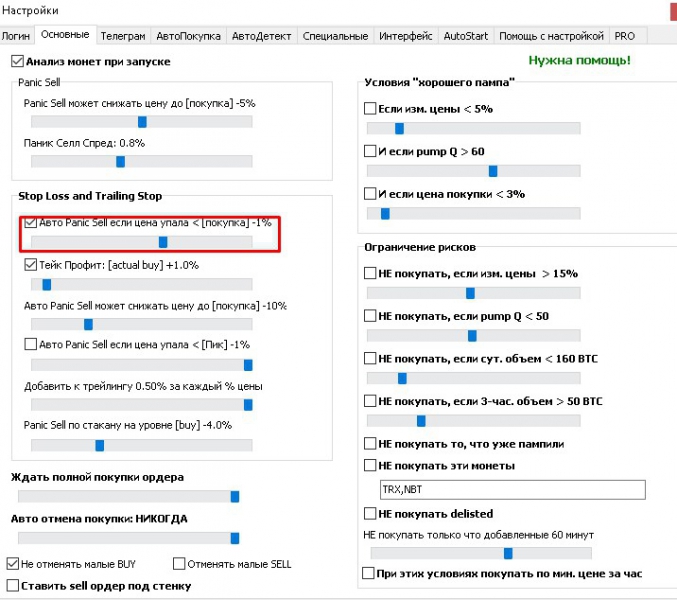Open the PRO tab

coord(625,36)
